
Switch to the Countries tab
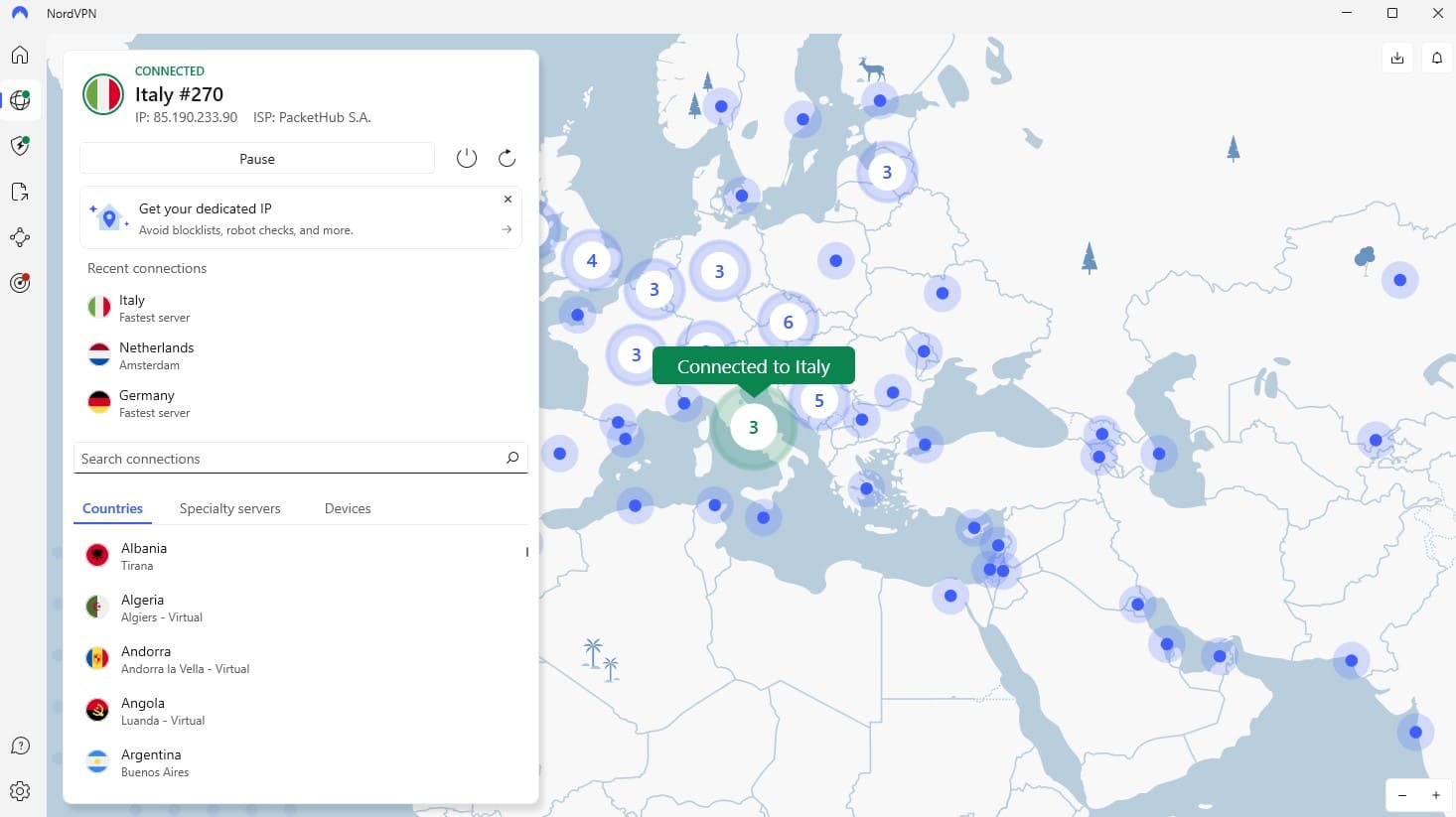tap(112, 508)
